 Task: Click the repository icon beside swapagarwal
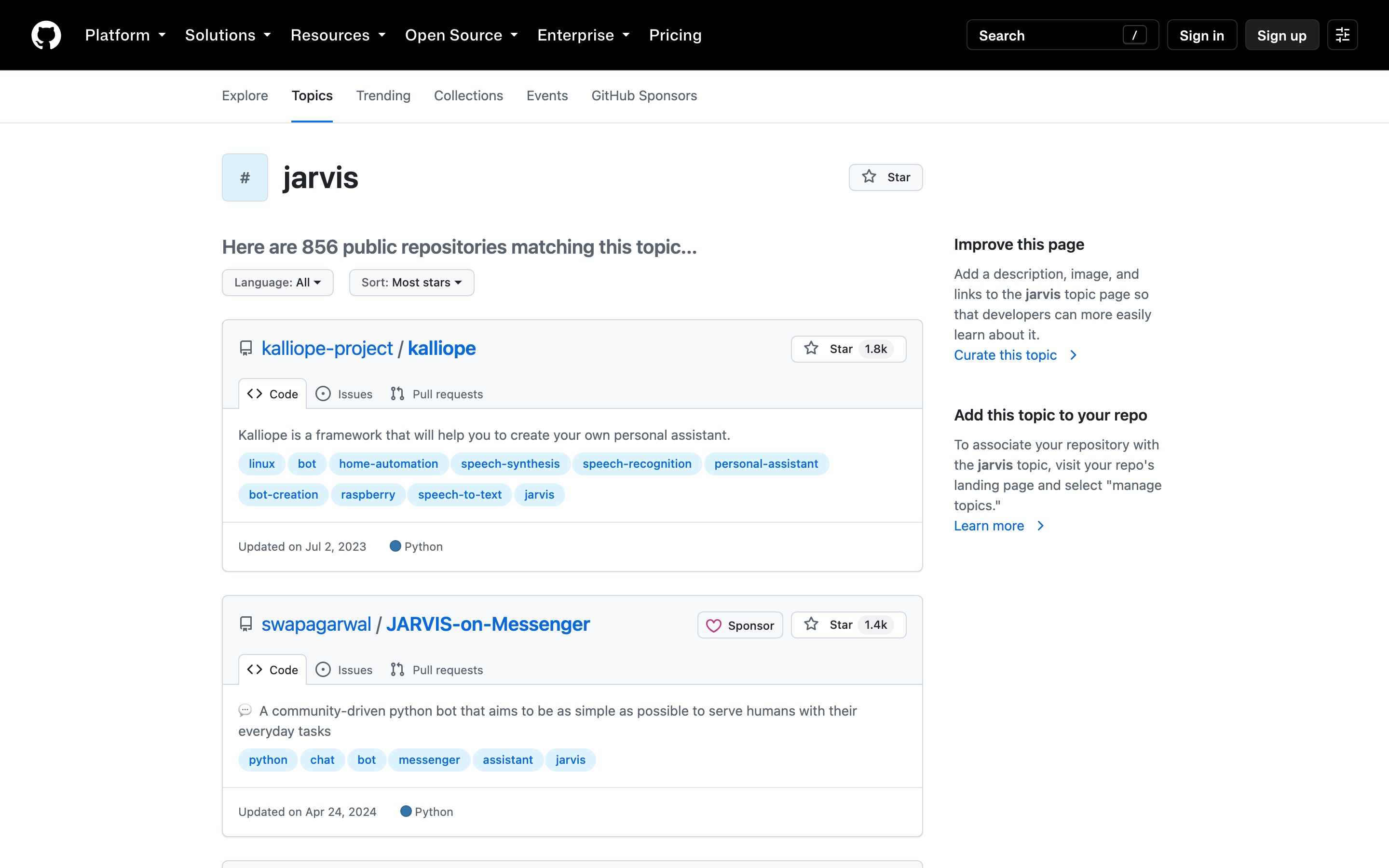(245, 624)
